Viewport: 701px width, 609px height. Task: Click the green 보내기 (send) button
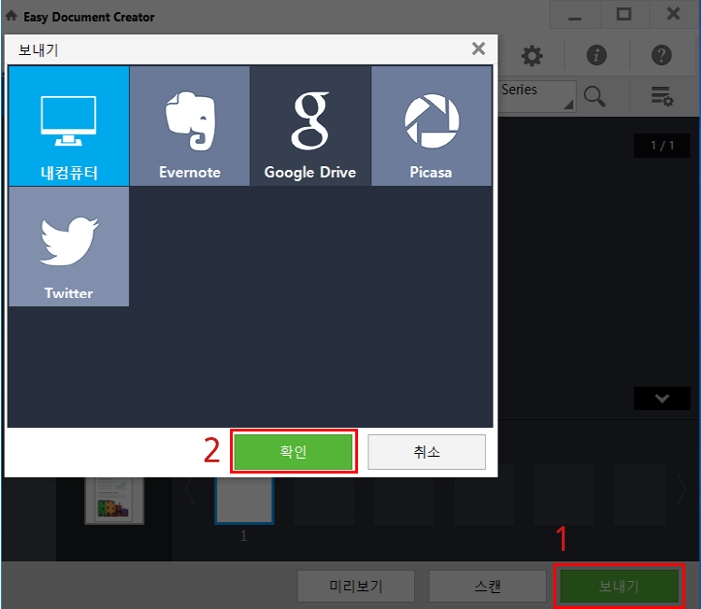(x=619, y=586)
